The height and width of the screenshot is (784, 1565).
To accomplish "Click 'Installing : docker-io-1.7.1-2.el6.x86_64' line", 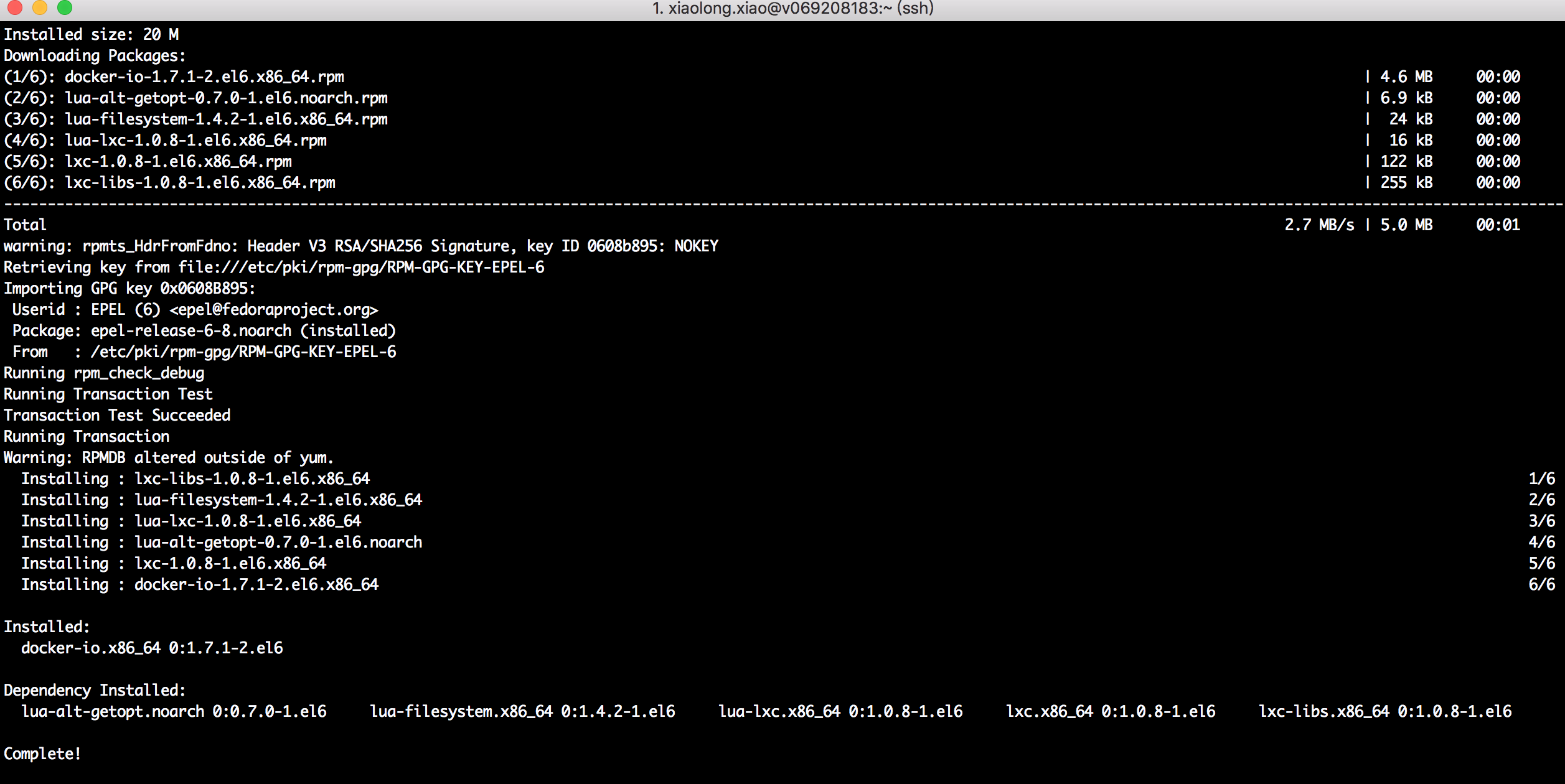I will tap(200, 585).
